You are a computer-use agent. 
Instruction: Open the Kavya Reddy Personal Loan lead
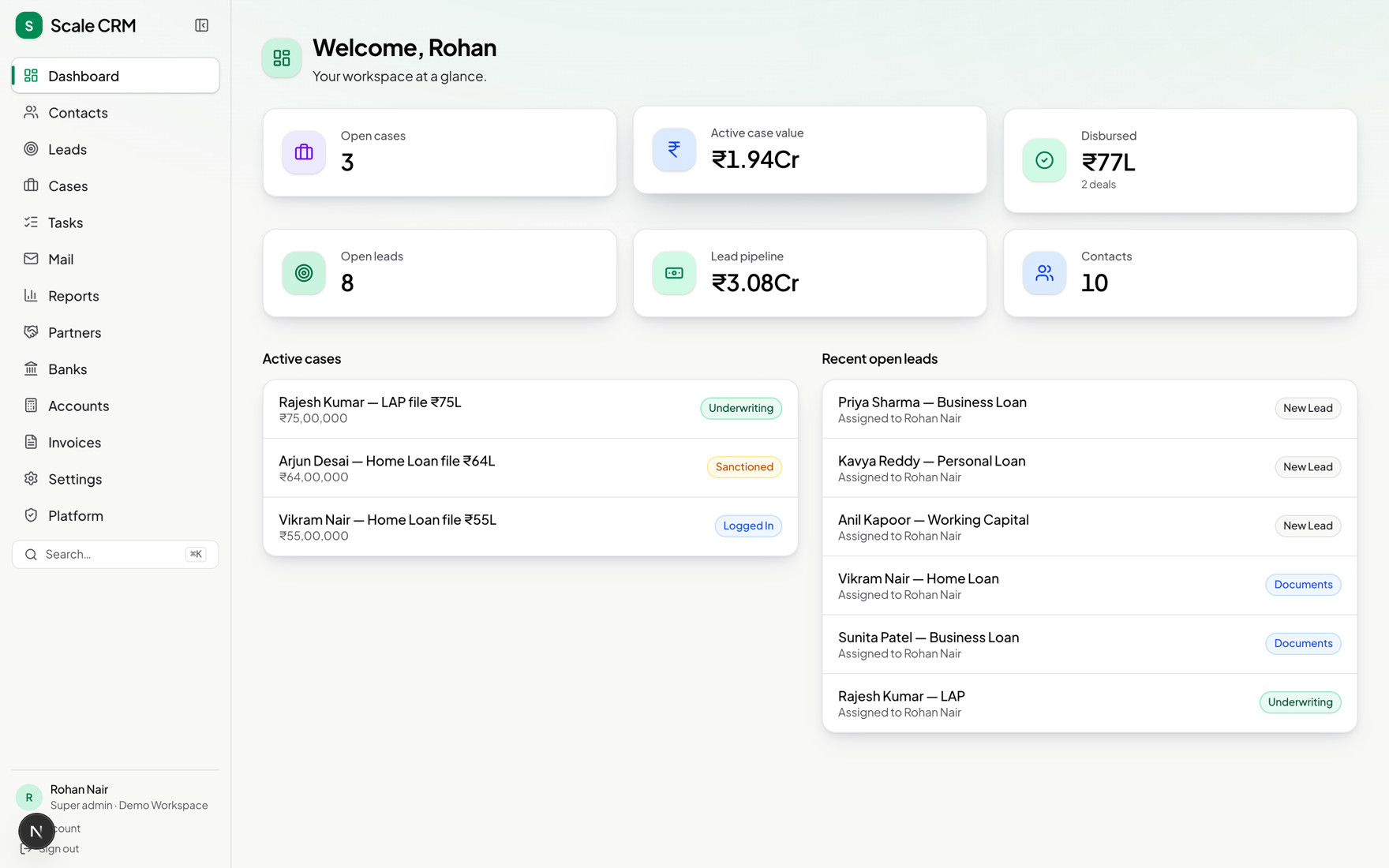pyautogui.click(x=1089, y=468)
